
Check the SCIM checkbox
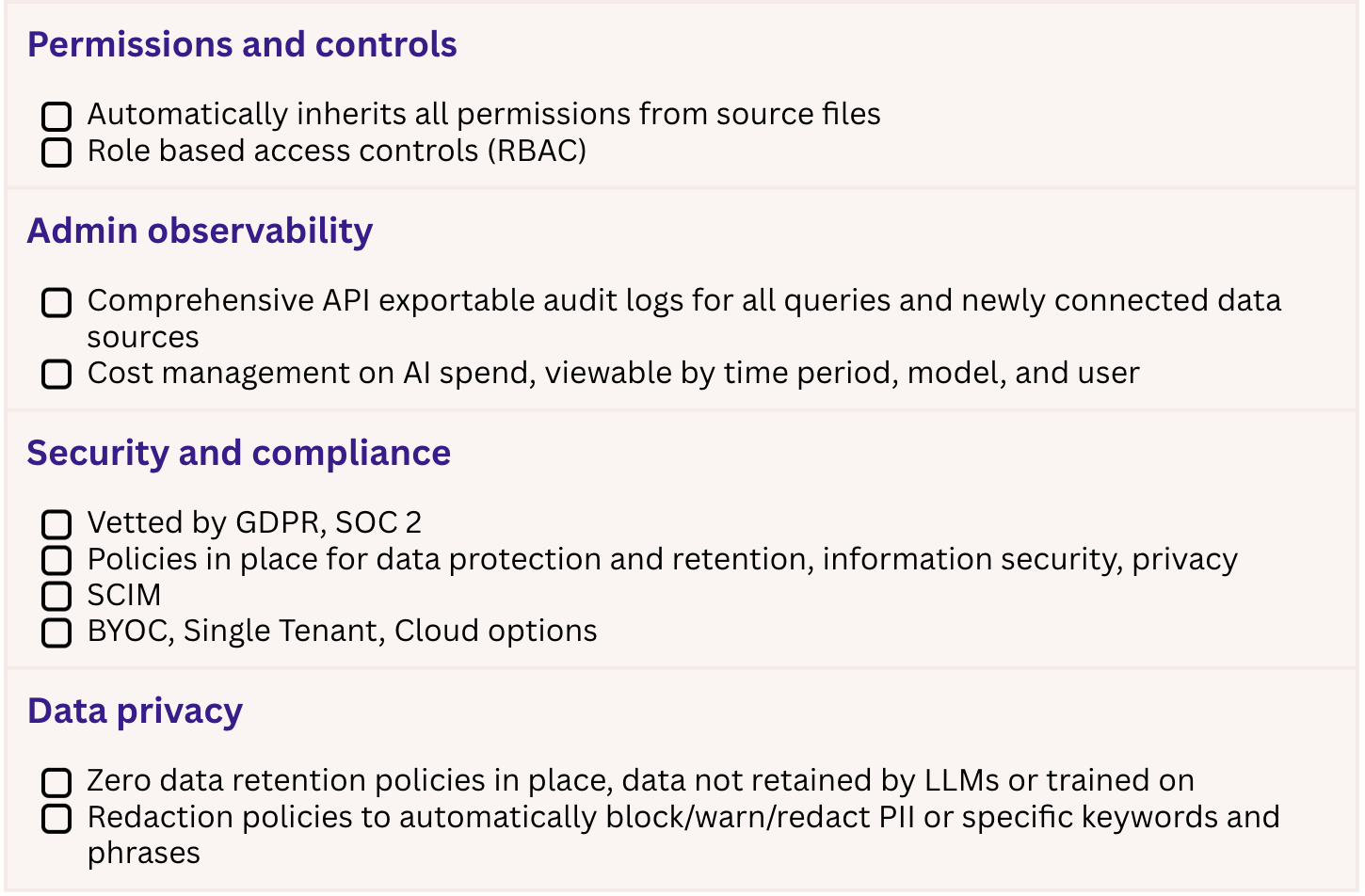point(56,596)
